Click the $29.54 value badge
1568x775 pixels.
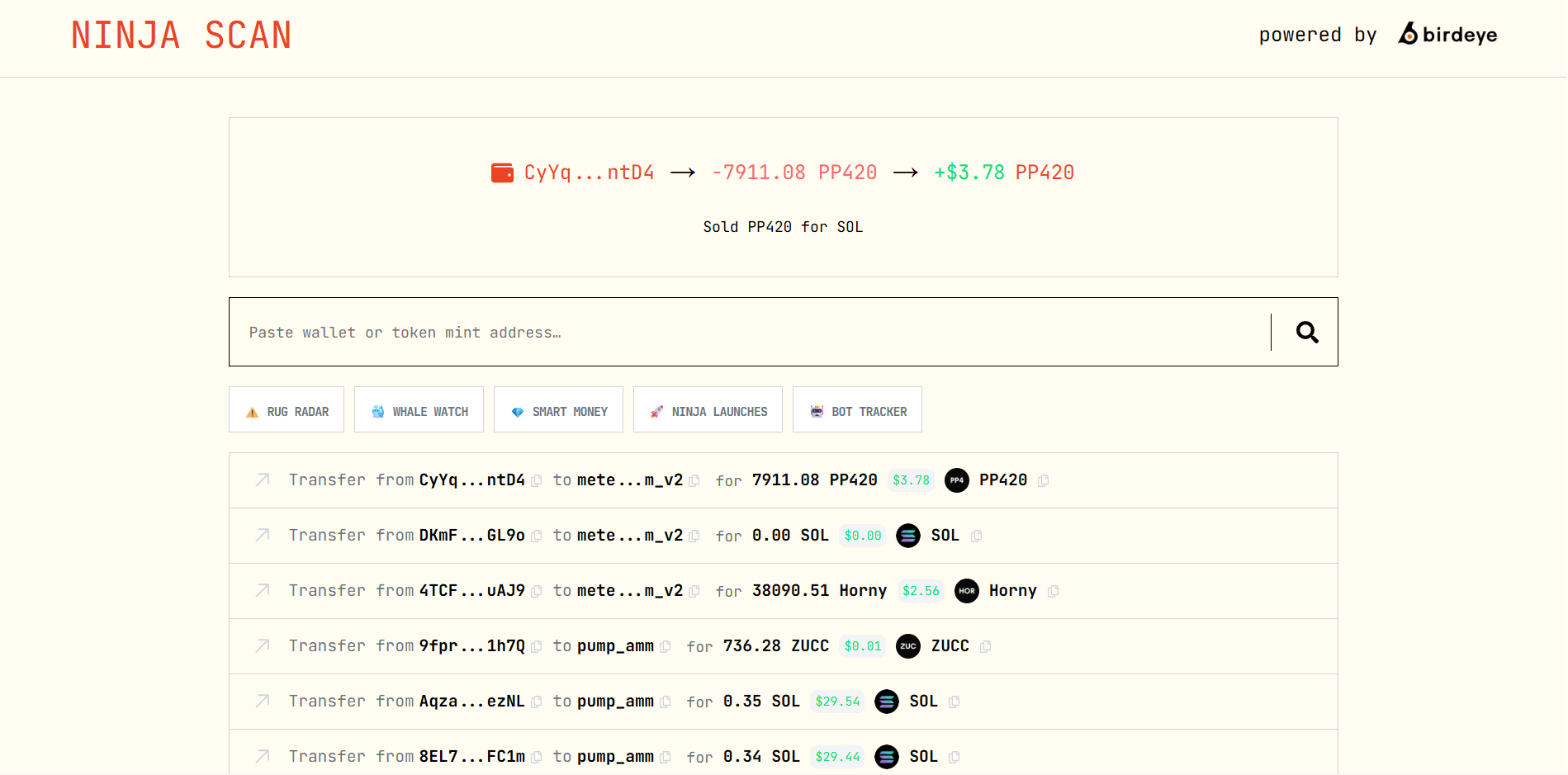click(x=837, y=701)
